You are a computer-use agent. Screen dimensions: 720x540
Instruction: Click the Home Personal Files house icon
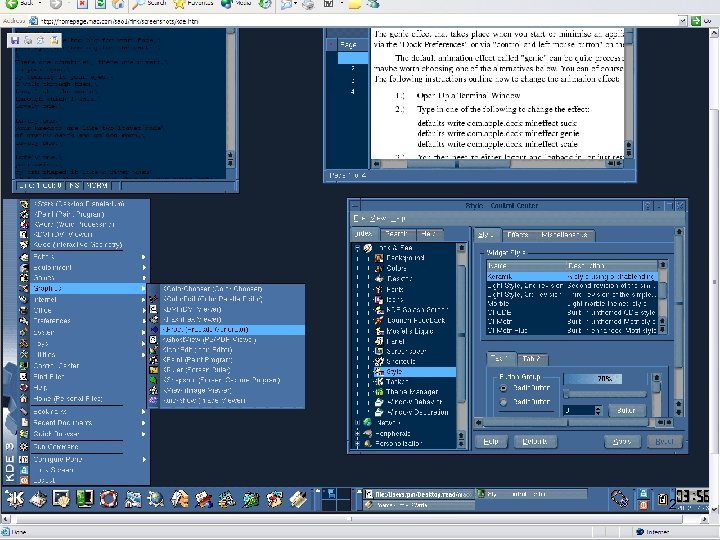coord(24,399)
